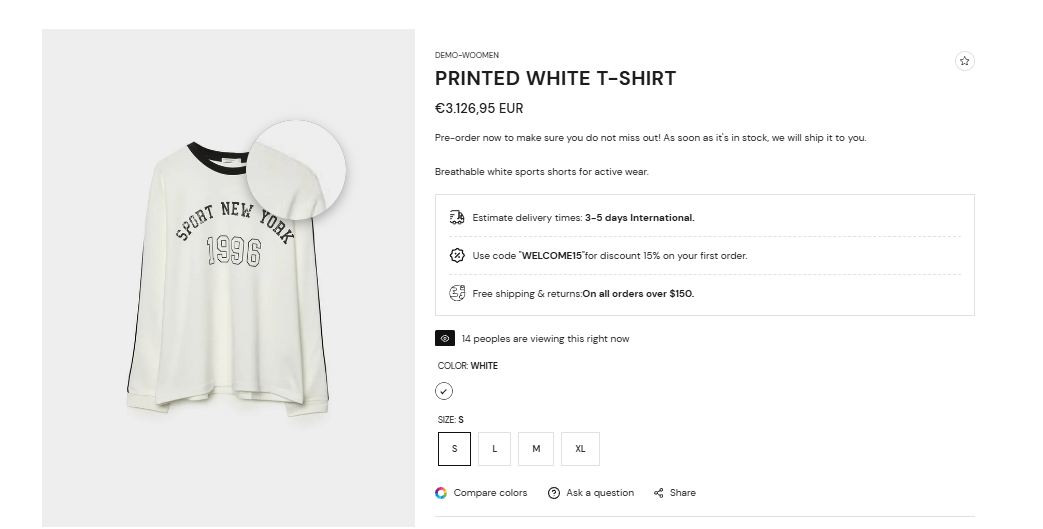Select size S option
Screen dimensions: 1043x529
[454, 449]
